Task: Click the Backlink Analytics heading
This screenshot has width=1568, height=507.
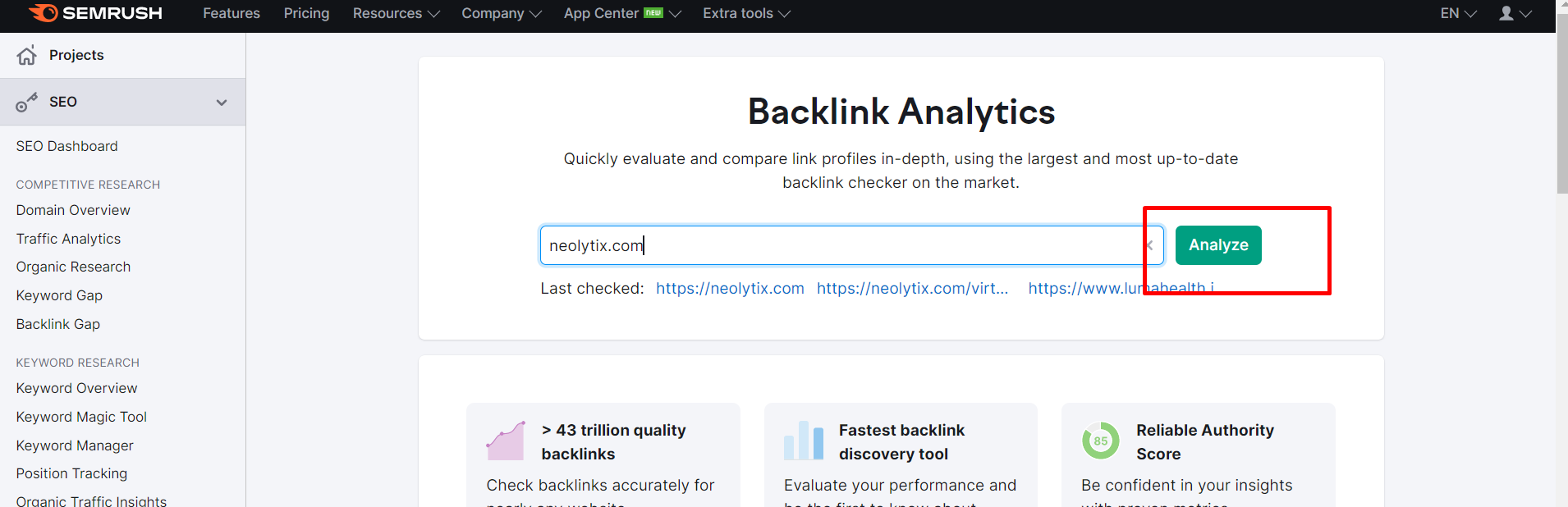Action: (x=901, y=112)
